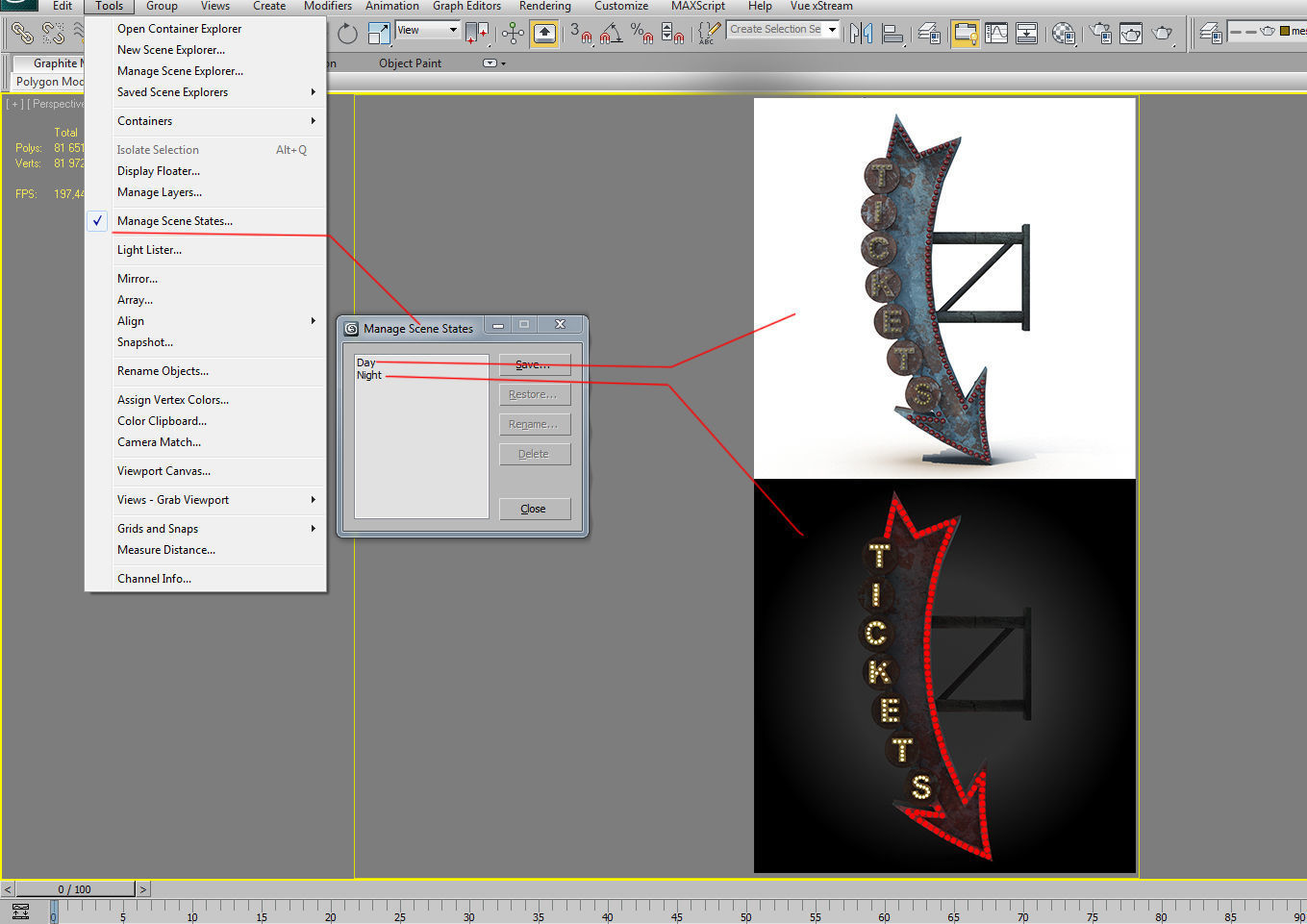Choose Light Lister from Tools menu

(206, 250)
